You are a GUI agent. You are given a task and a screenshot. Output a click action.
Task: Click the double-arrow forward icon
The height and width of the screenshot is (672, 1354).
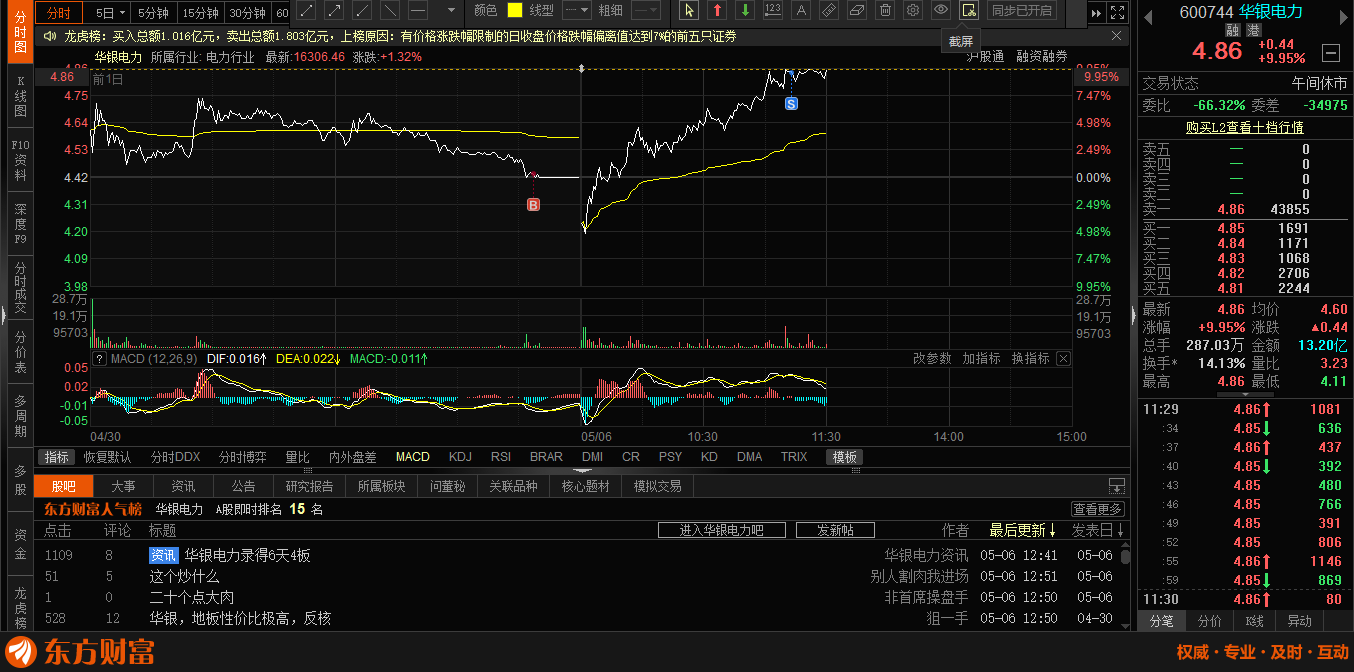pos(1096,13)
